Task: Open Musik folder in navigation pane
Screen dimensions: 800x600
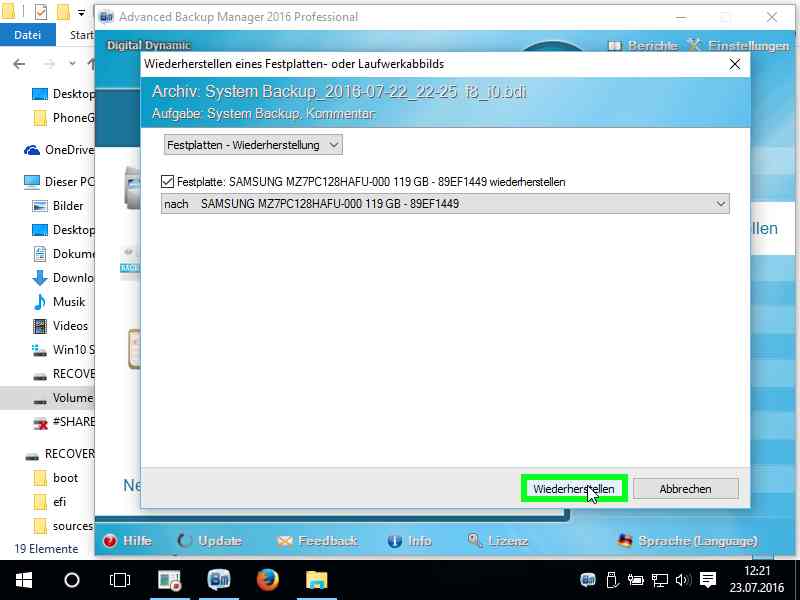Action: (59, 302)
